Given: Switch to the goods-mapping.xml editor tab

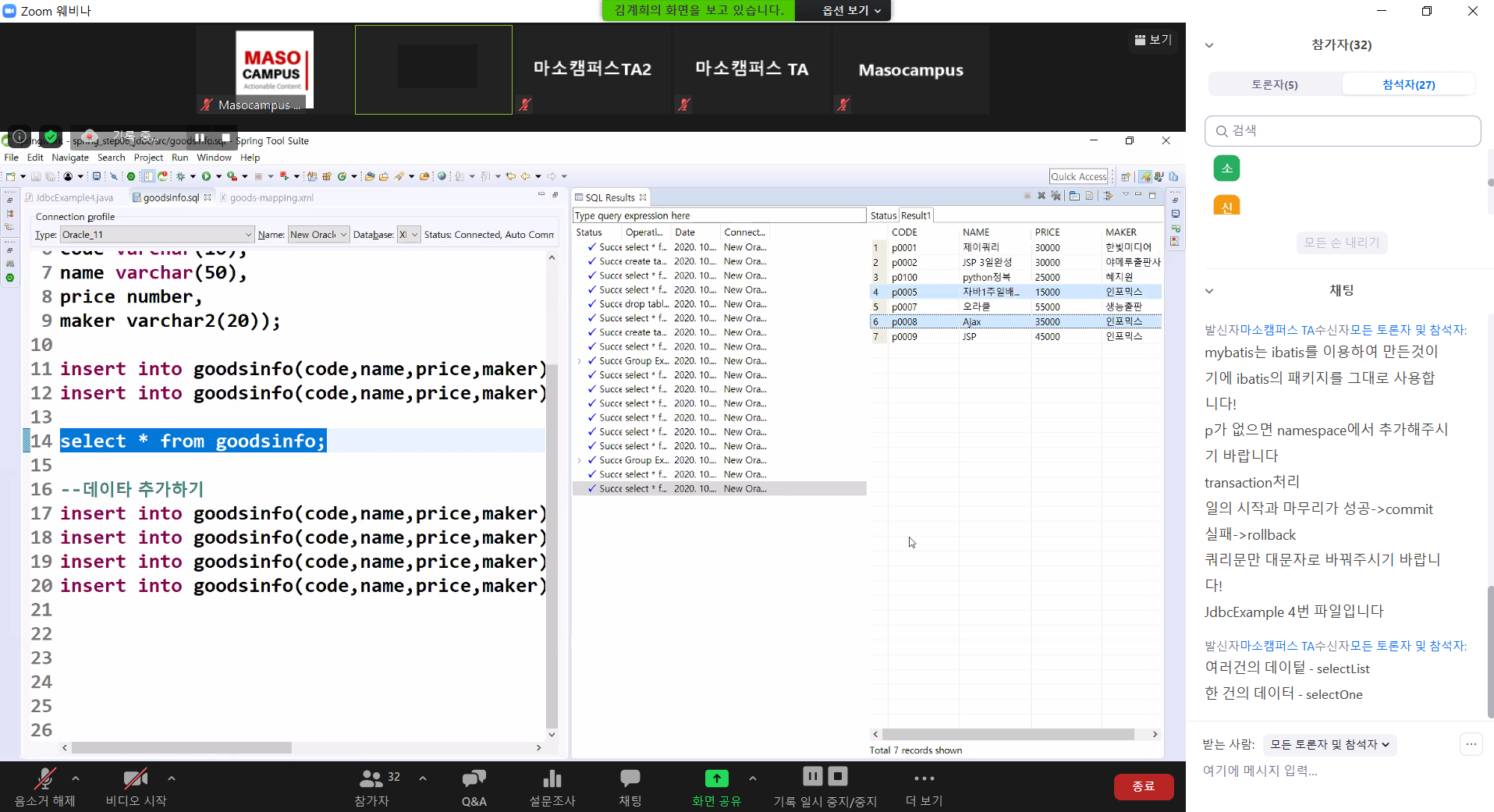Looking at the screenshot, I should coord(271,198).
